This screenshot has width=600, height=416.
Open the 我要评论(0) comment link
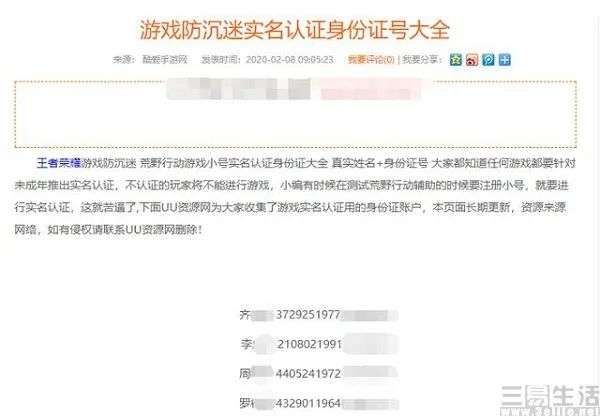pos(371,60)
